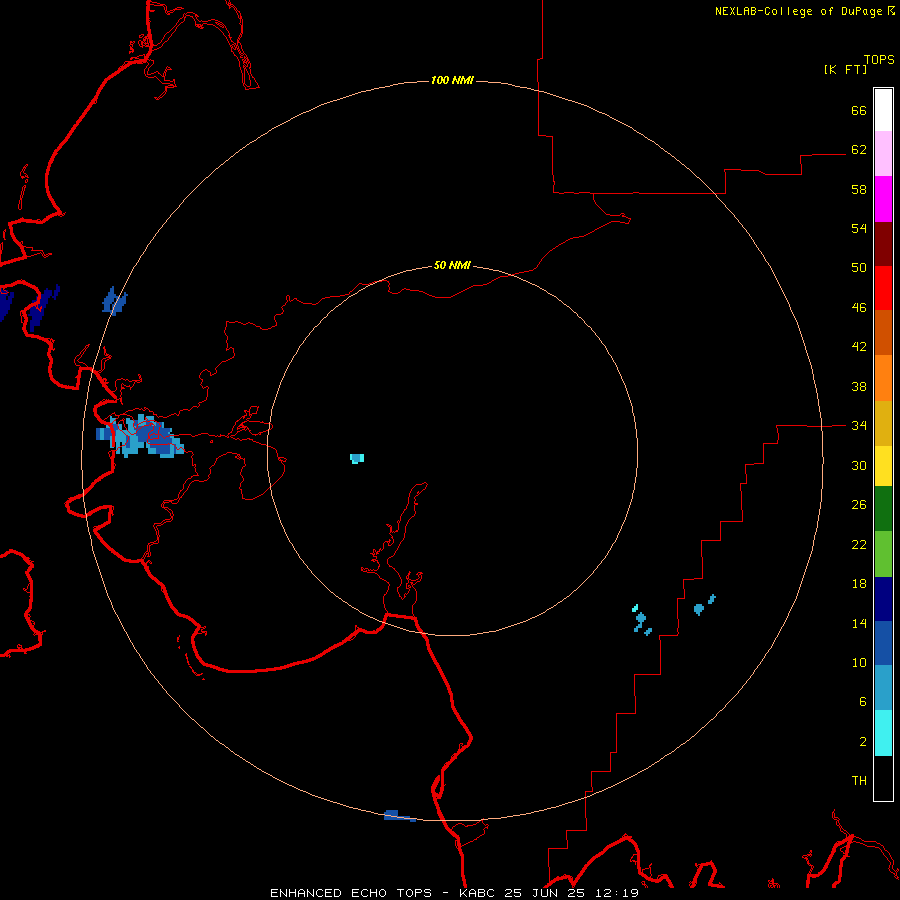Click the "KABC" station identifier in caption
The image size is (900, 900).
(x=478, y=893)
